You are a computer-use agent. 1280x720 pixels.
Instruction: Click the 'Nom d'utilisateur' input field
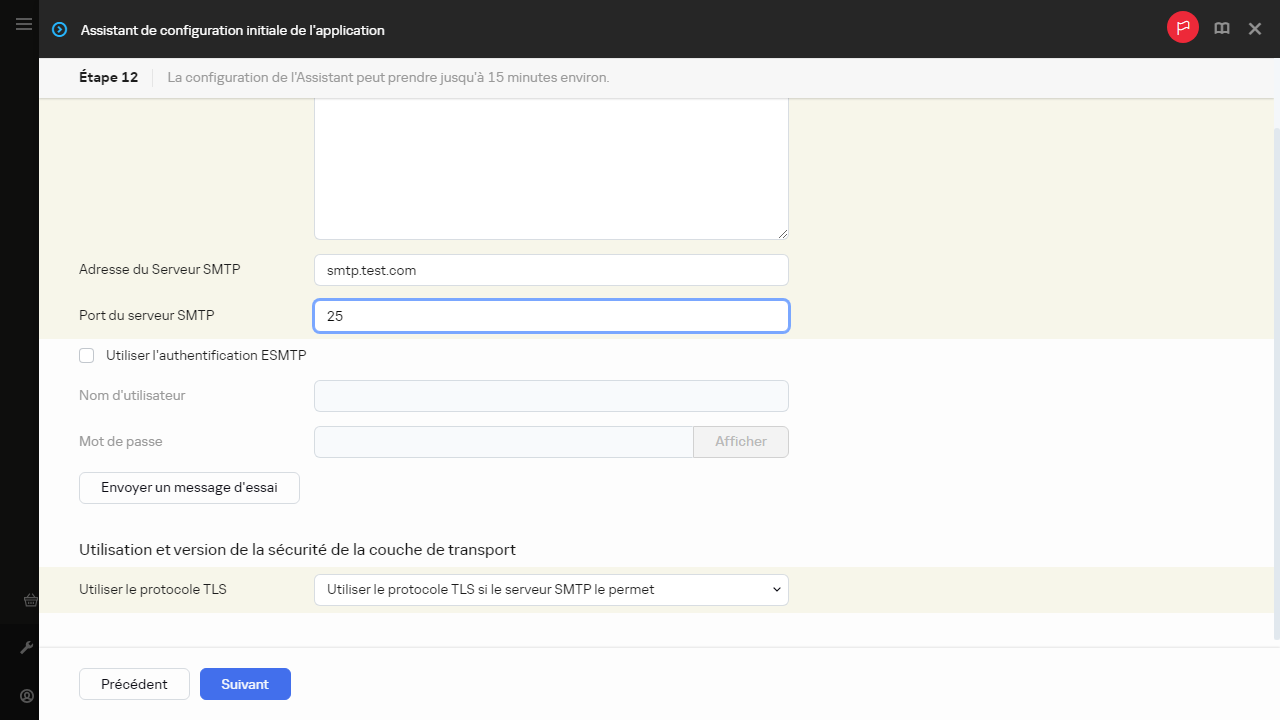pyautogui.click(x=551, y=396)
